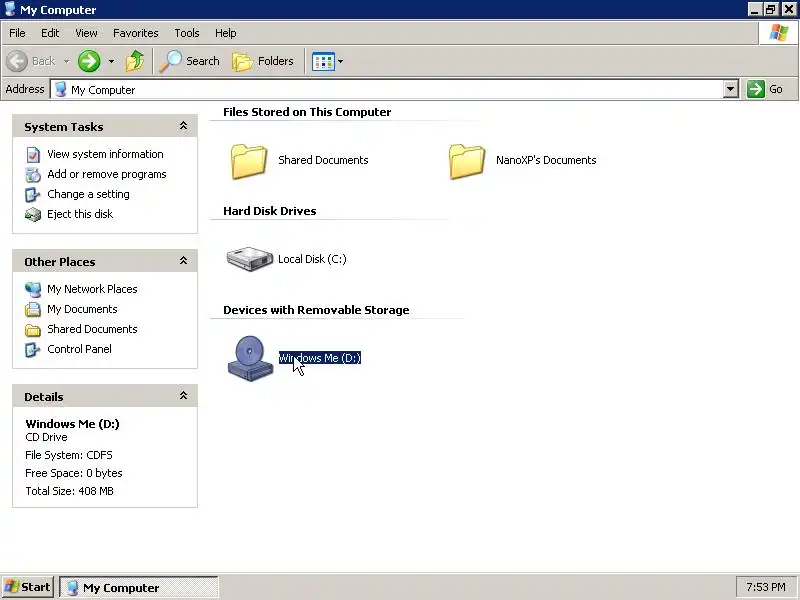The height and width of the screenshot is (600, 800).
Task: Open My Documents link in Other Places
Action: (82, 309)
